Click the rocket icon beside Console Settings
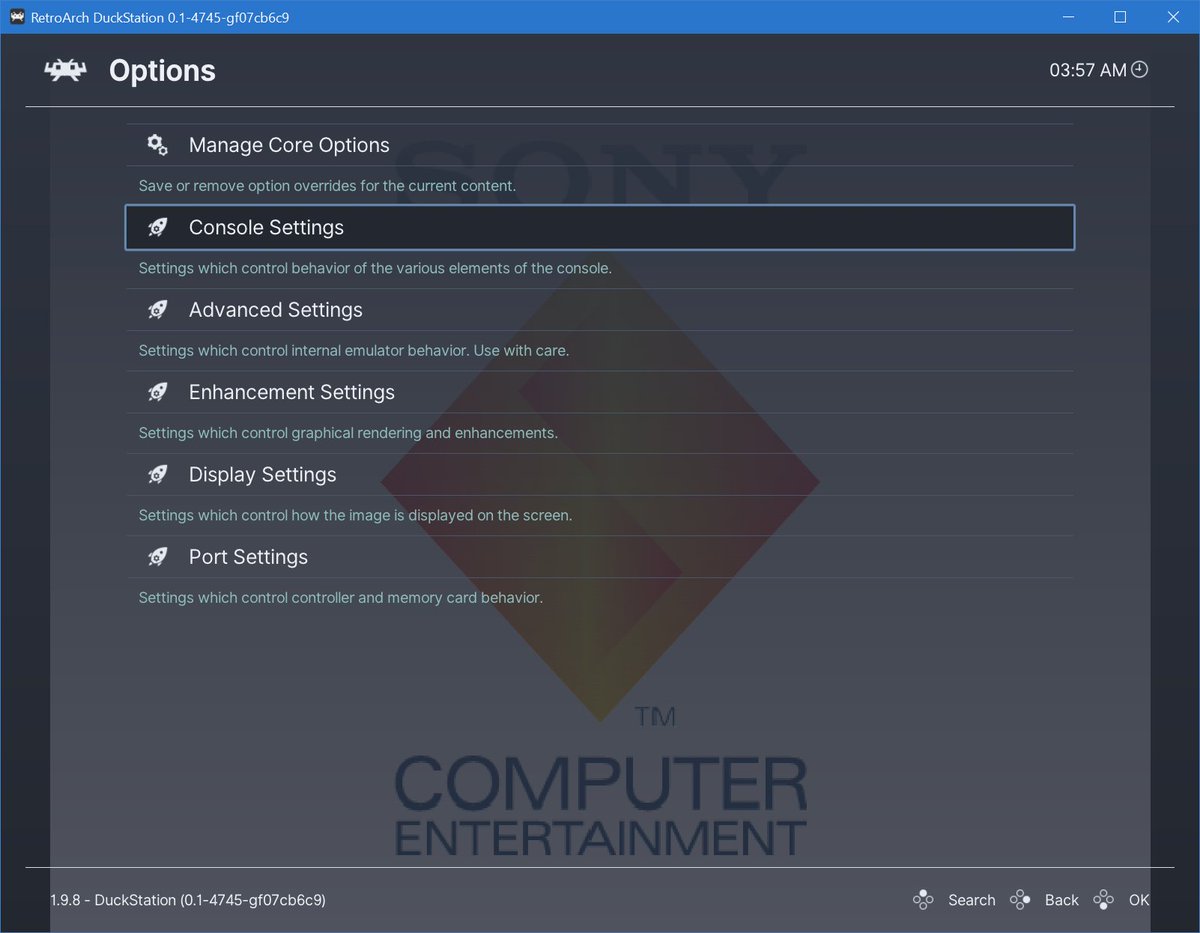The height and width of the screenshot is (933, 1200). click(157, 227)
